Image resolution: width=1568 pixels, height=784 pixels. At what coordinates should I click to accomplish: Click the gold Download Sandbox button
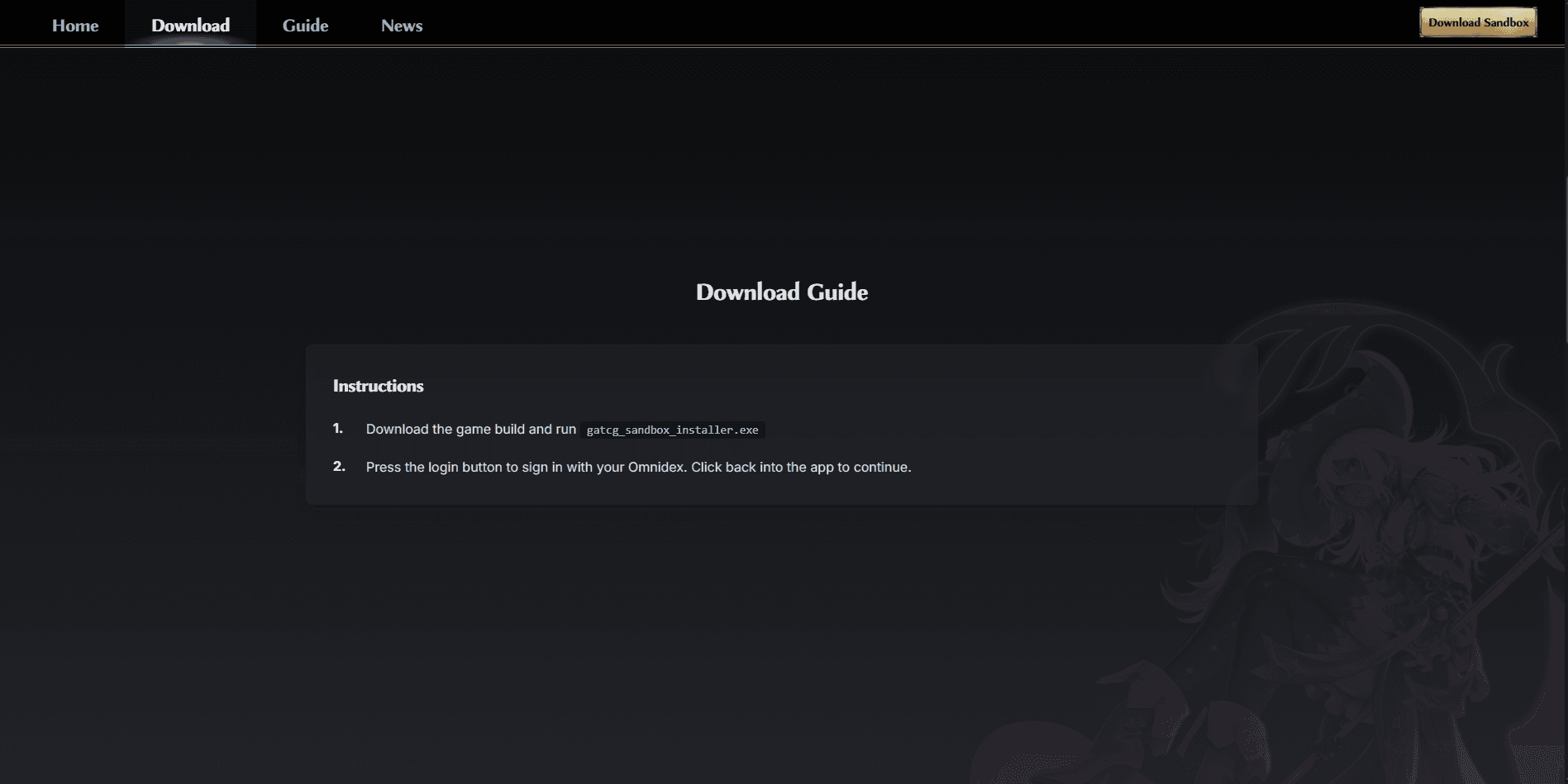[x=1478, y=22]
